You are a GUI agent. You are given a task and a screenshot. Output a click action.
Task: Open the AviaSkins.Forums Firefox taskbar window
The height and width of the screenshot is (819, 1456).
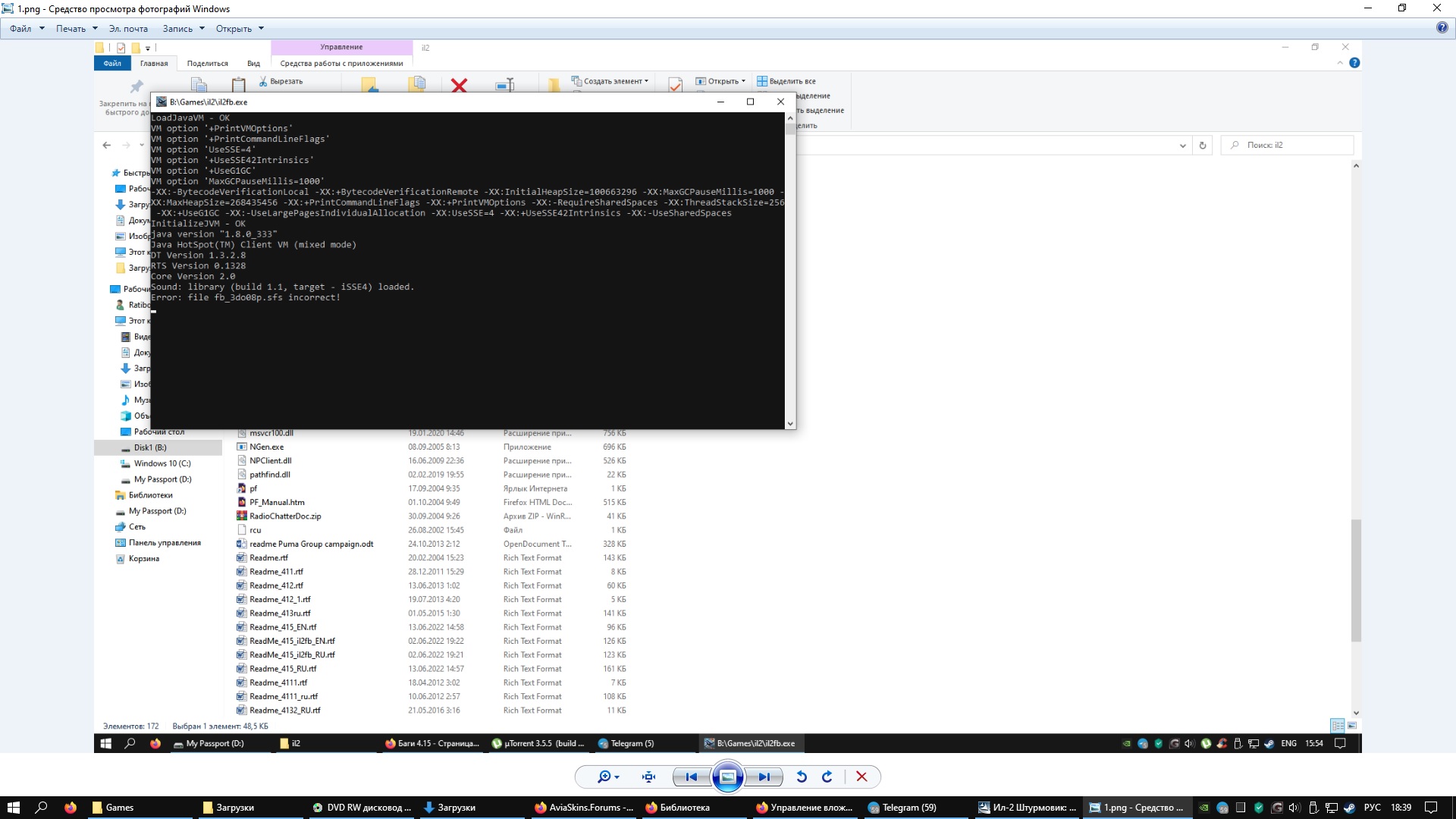point(584,808)
